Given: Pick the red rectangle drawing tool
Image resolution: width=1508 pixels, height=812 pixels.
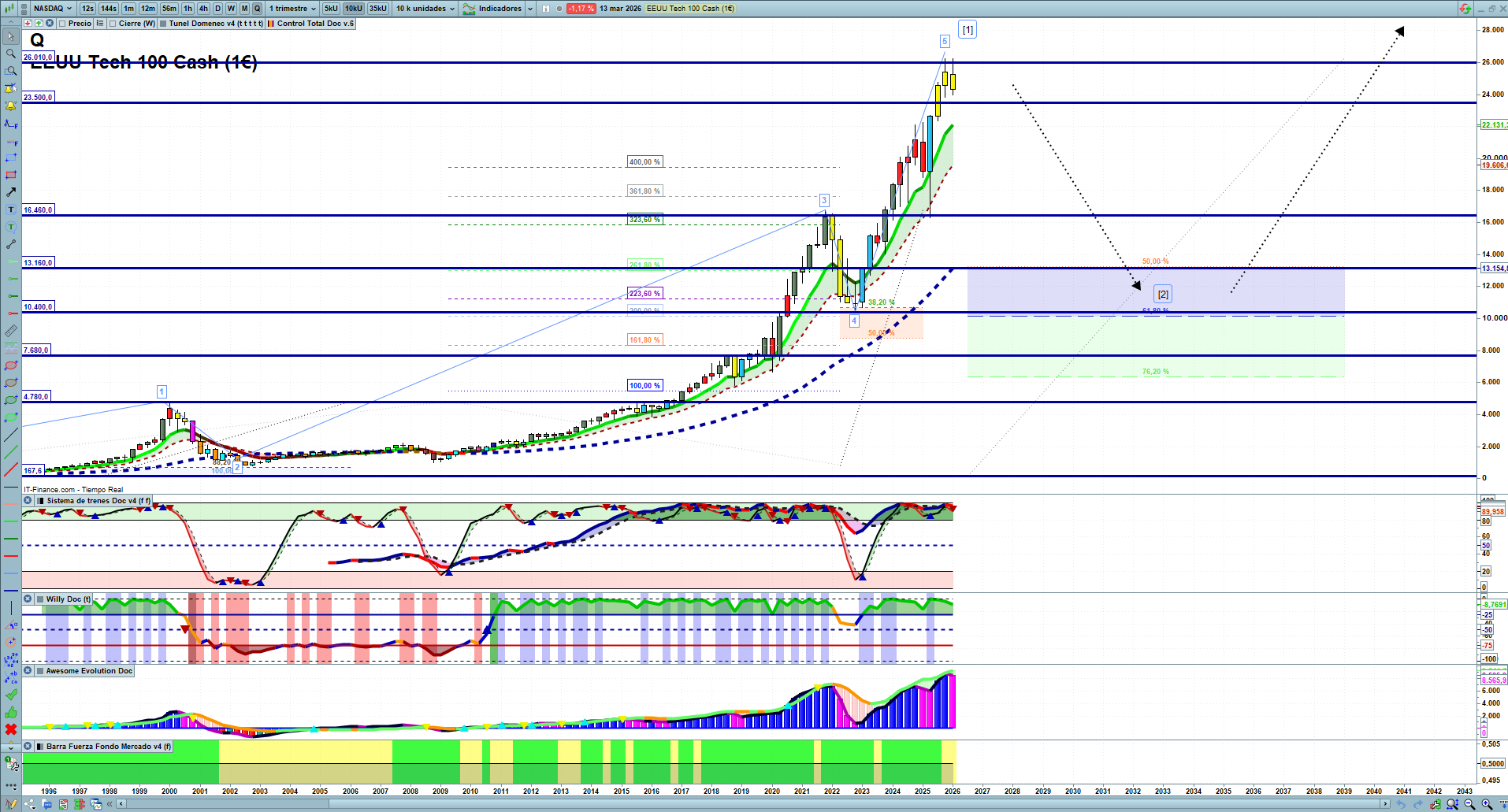Looking at the screenshot, I should tap(11, 175).
